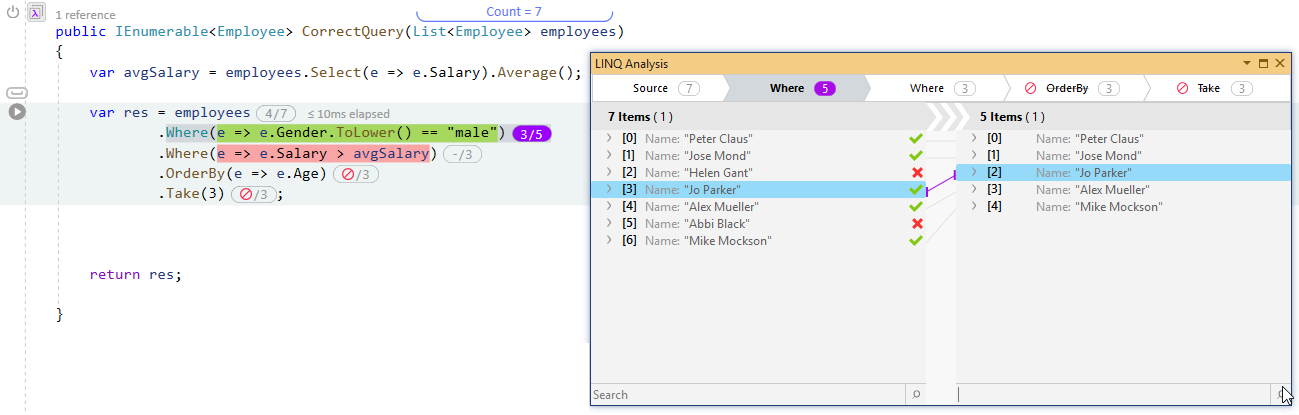
Task: Click green check next to Peter Claus
Action: coord(915,138)
